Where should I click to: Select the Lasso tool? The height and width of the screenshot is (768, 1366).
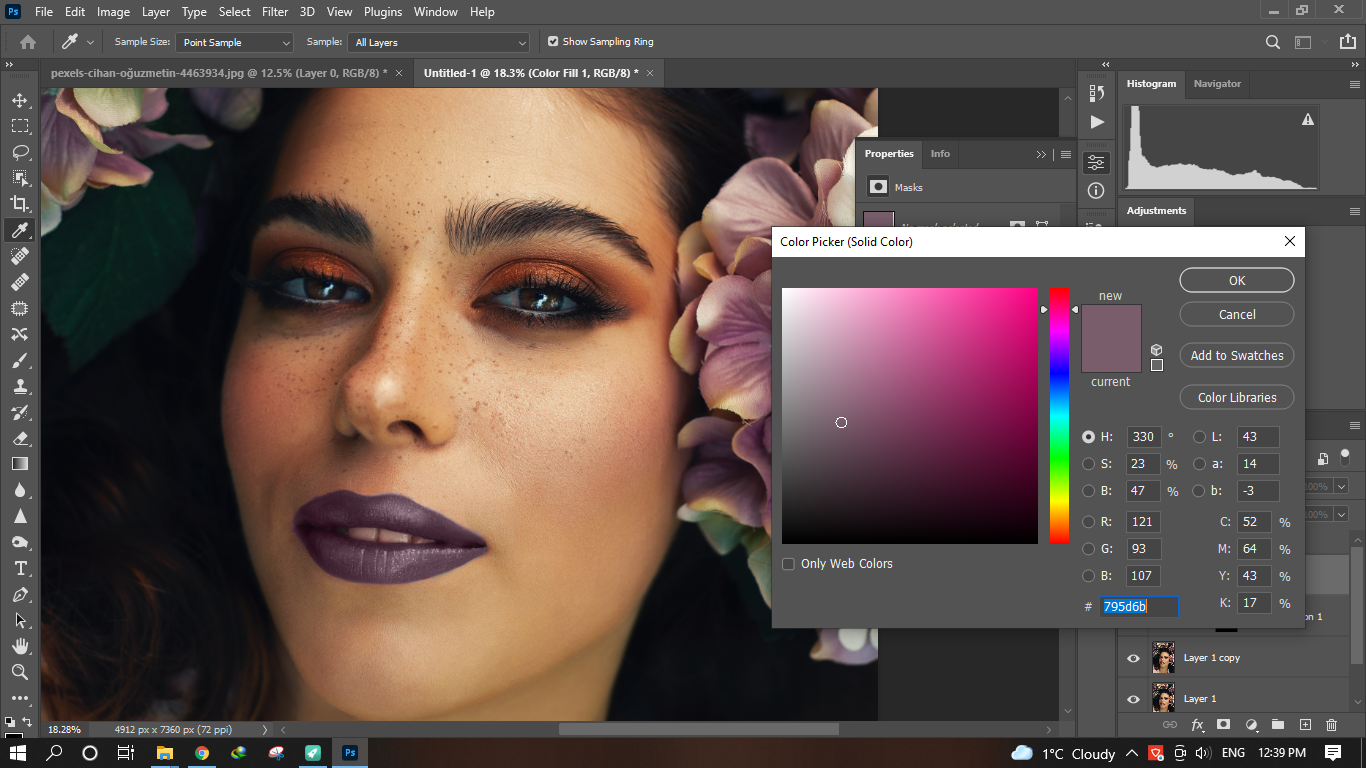(x=20, y=152)
